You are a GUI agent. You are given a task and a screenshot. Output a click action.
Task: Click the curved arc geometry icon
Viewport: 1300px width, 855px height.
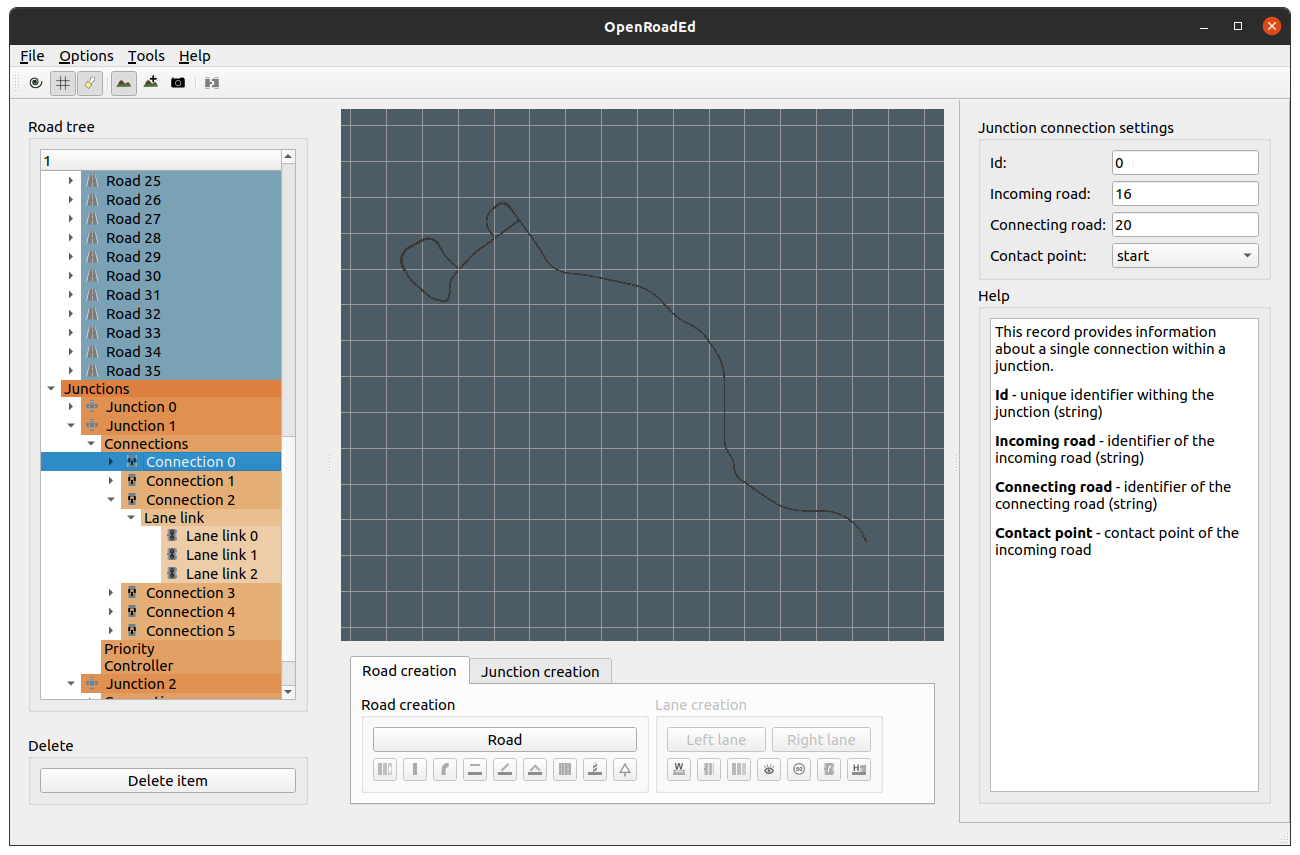[445, 769]
